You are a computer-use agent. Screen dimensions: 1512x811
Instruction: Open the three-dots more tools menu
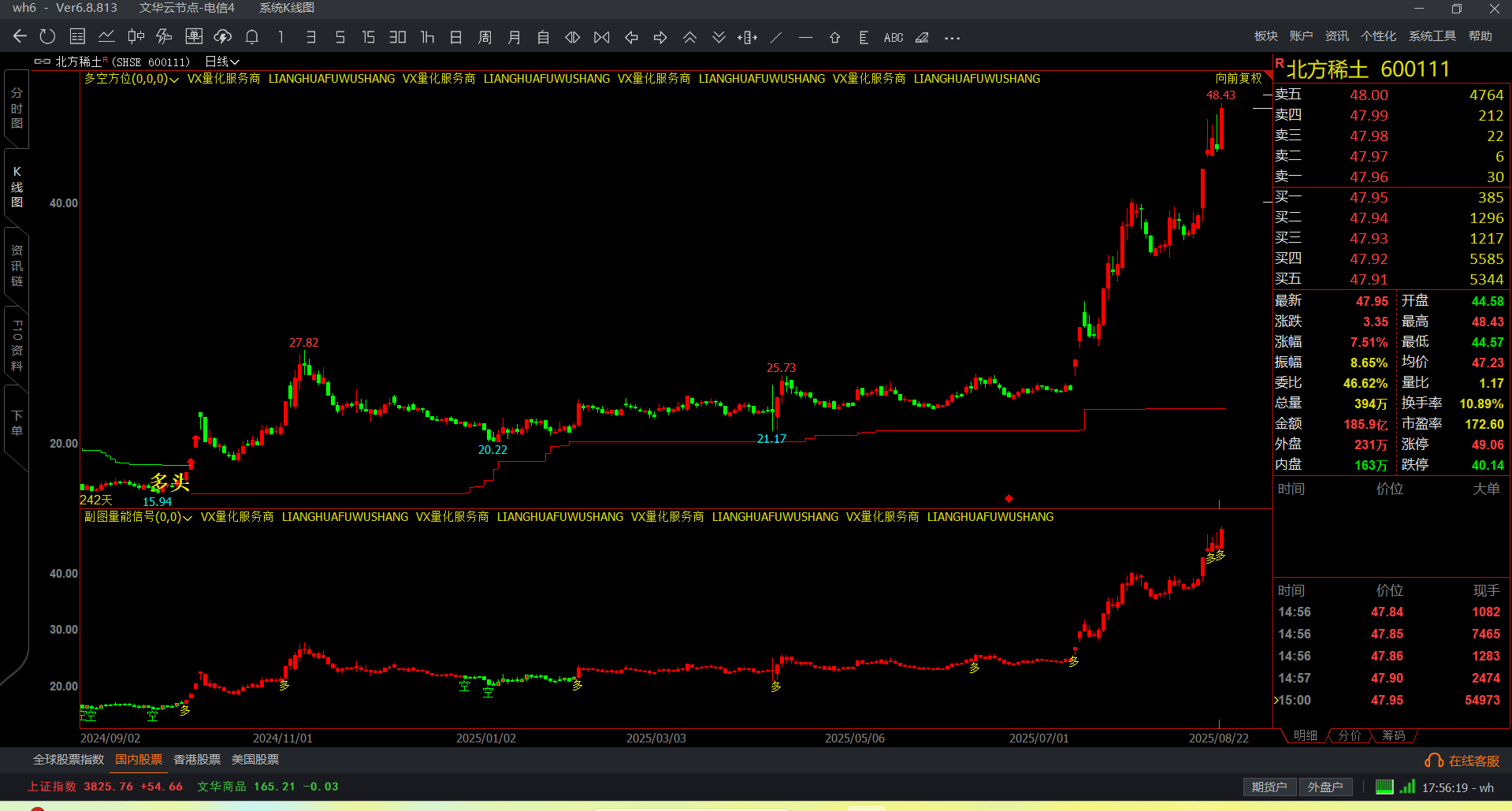pyautogui.click(x=952, y=37)
